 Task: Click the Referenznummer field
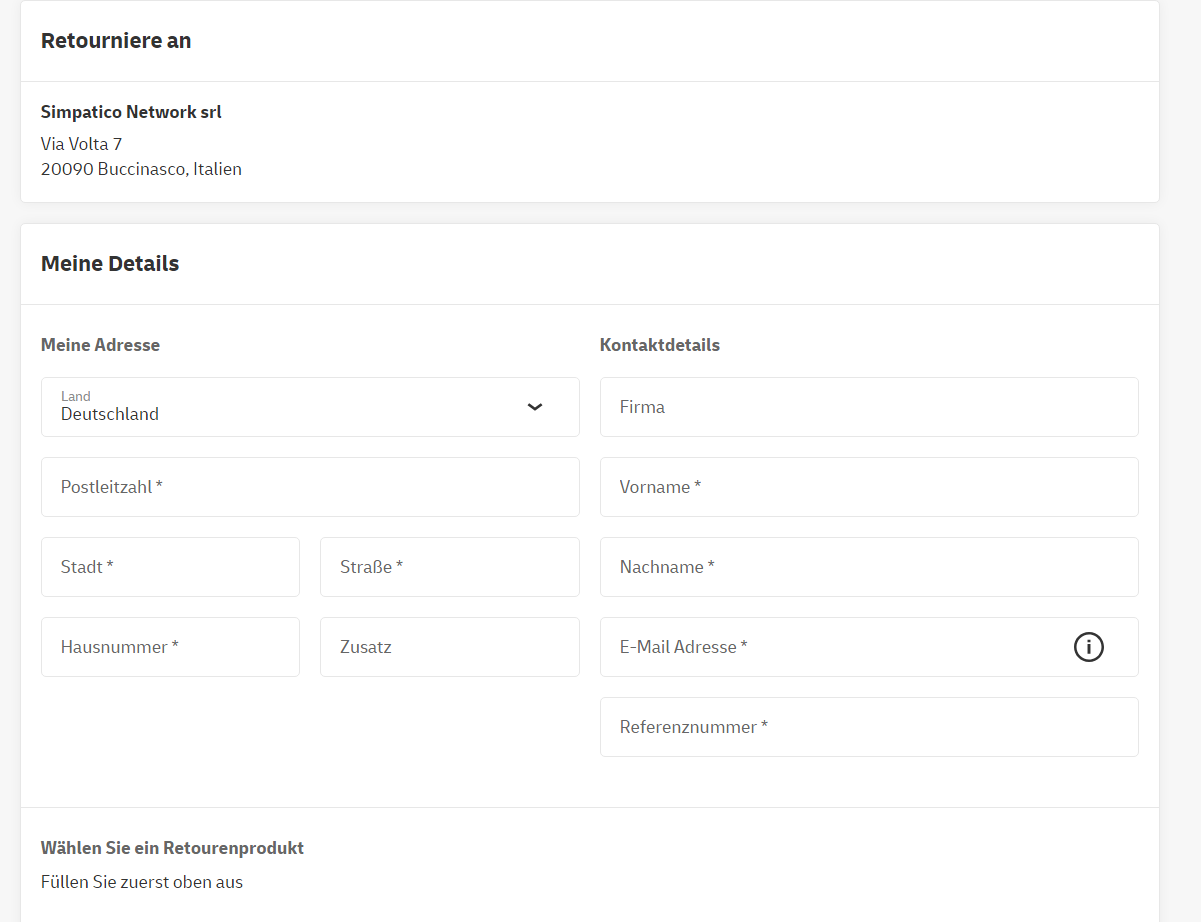868,727
